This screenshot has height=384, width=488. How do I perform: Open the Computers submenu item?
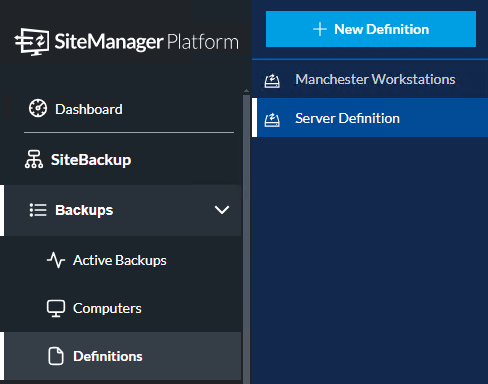[107, 308]
